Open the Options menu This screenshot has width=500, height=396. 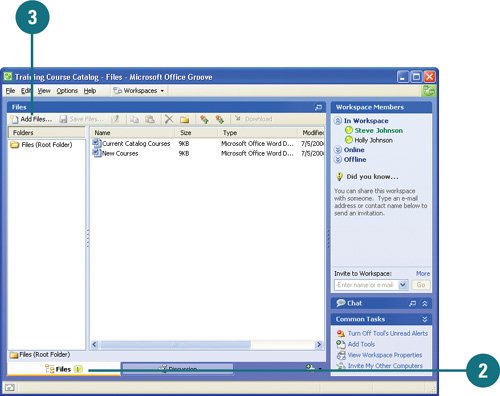click(x=67, y=91)
